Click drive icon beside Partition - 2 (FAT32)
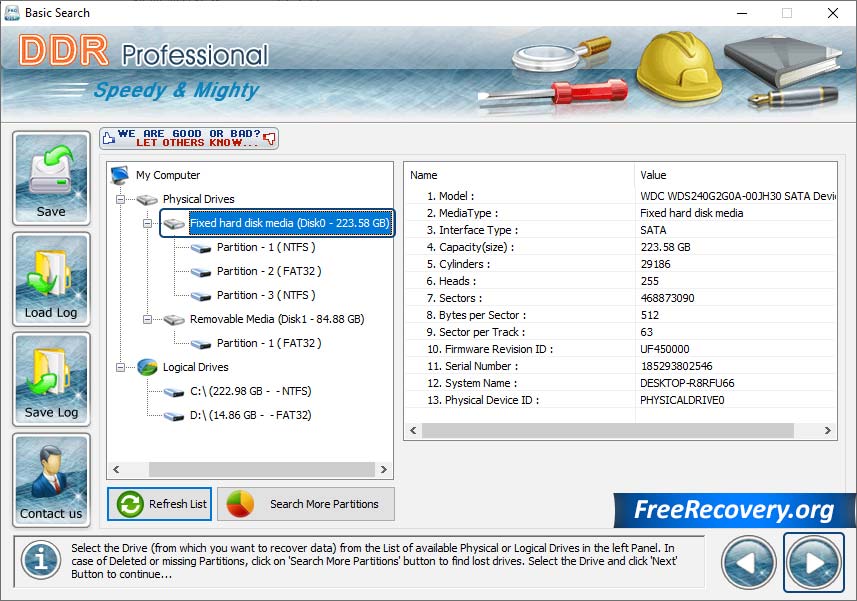 [201, 272]
